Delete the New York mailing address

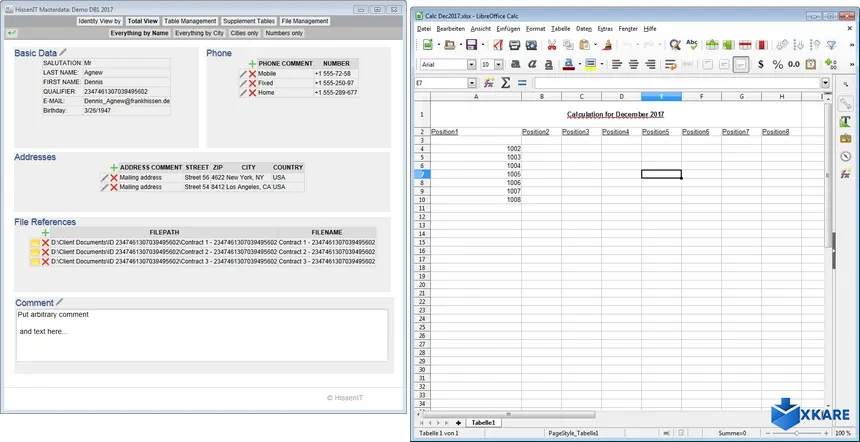(114, 178)
